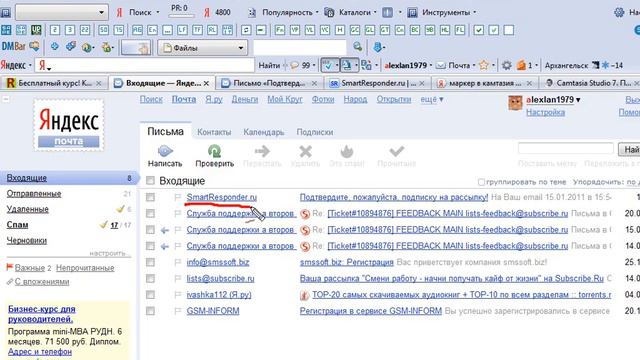The width and height of the screenshot is (640, 360).
Task: Click the green 'H' toolbar icon
Action: tap(340, 30)
